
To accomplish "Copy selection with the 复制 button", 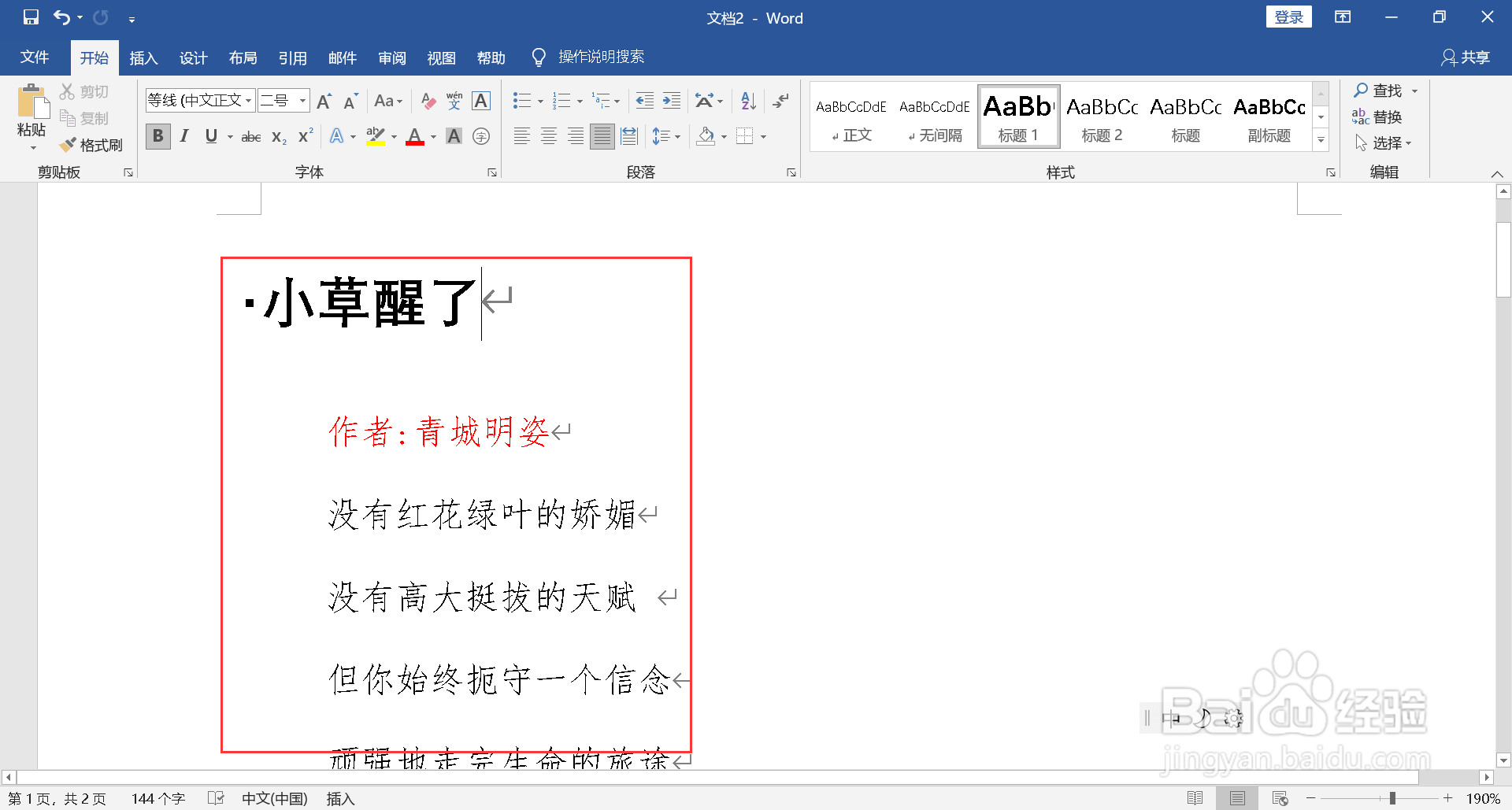I will [84, 118].
